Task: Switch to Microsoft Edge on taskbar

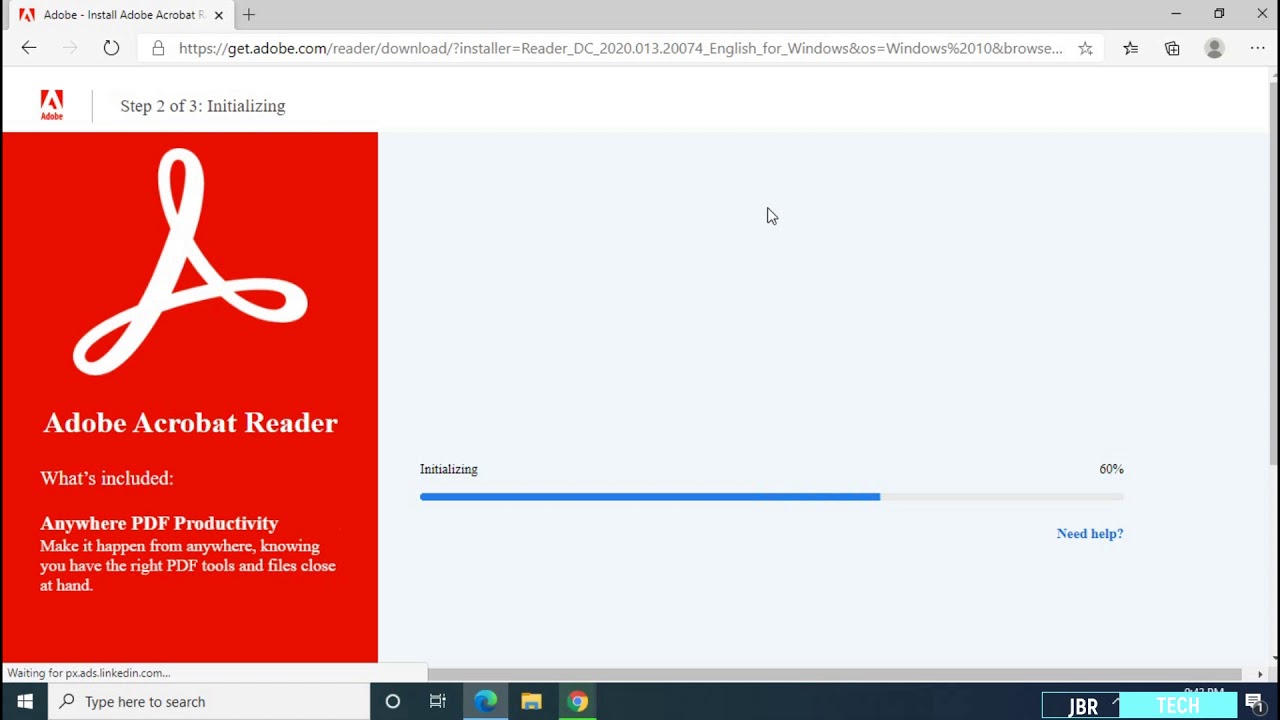Action: [485, 702]
